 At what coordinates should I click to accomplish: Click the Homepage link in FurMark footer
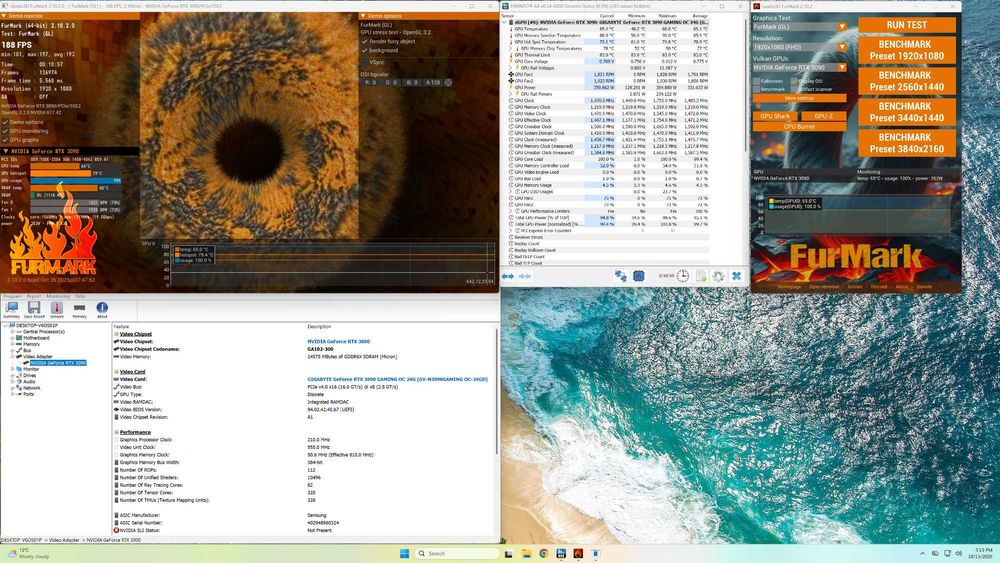(790, 287)
